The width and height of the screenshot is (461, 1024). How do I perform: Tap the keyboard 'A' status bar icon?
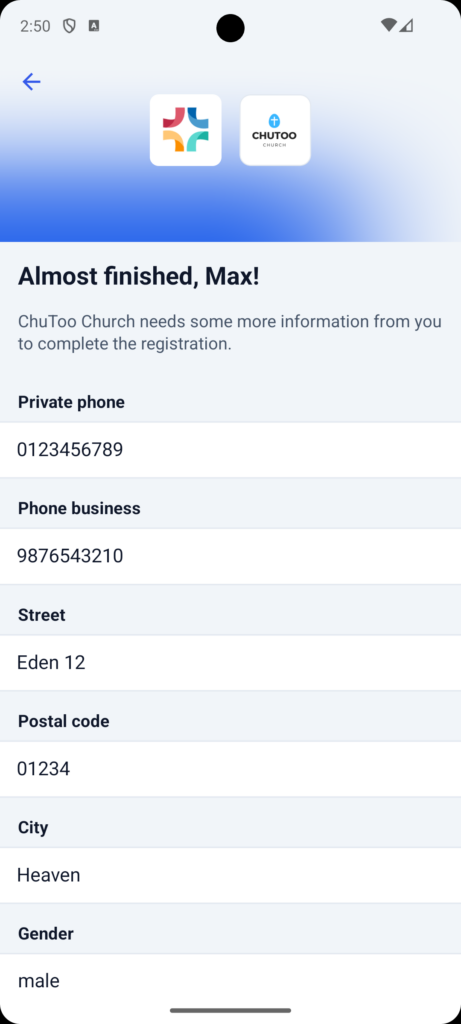94,26
